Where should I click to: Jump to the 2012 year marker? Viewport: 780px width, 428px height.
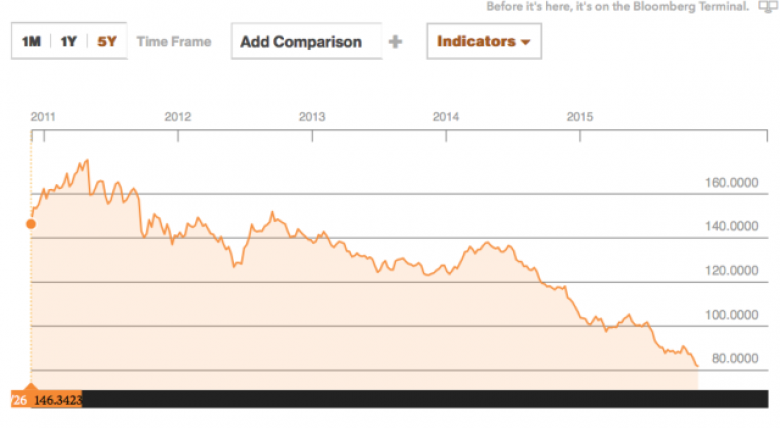pos(177,117)
